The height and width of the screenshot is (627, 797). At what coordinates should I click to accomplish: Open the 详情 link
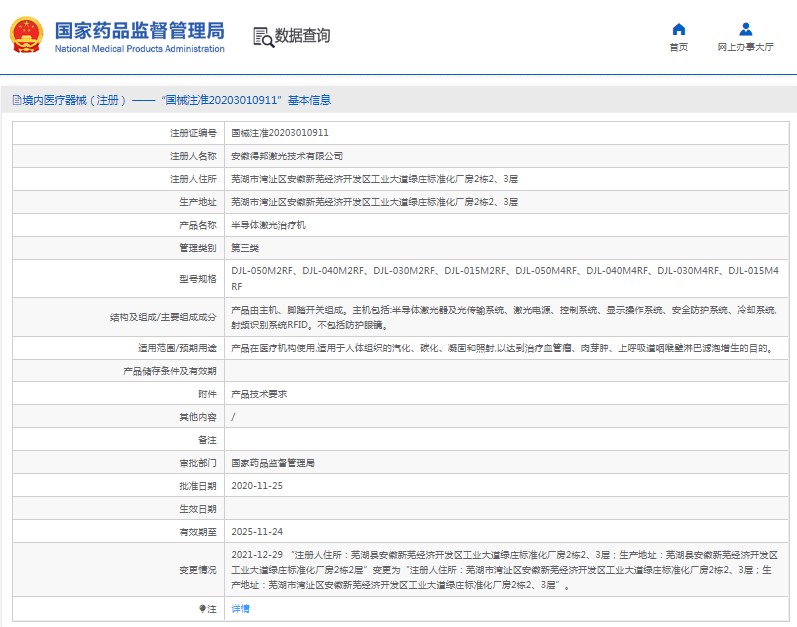(240, 608)
